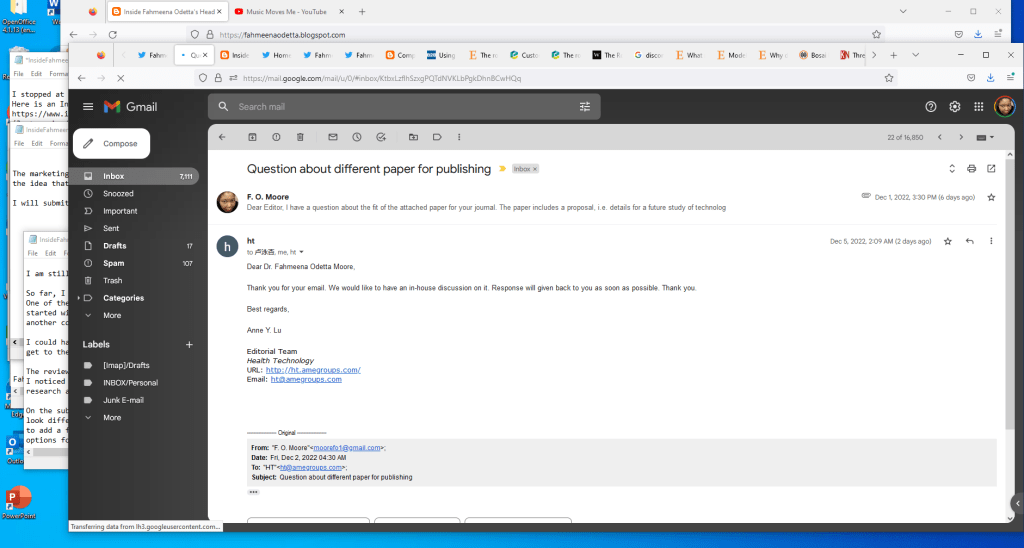Open the ht.amegroups.com URL link
The width and height of the screenshot is (1024, 548).
(312, 370)
